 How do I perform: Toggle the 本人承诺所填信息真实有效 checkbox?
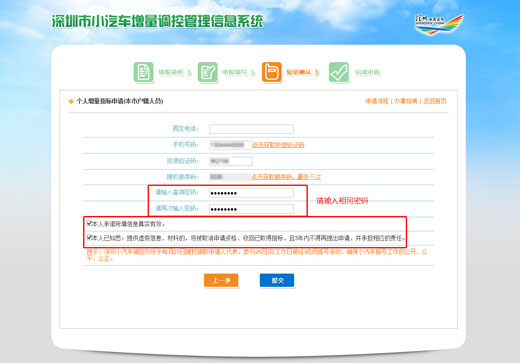[89, 223]
